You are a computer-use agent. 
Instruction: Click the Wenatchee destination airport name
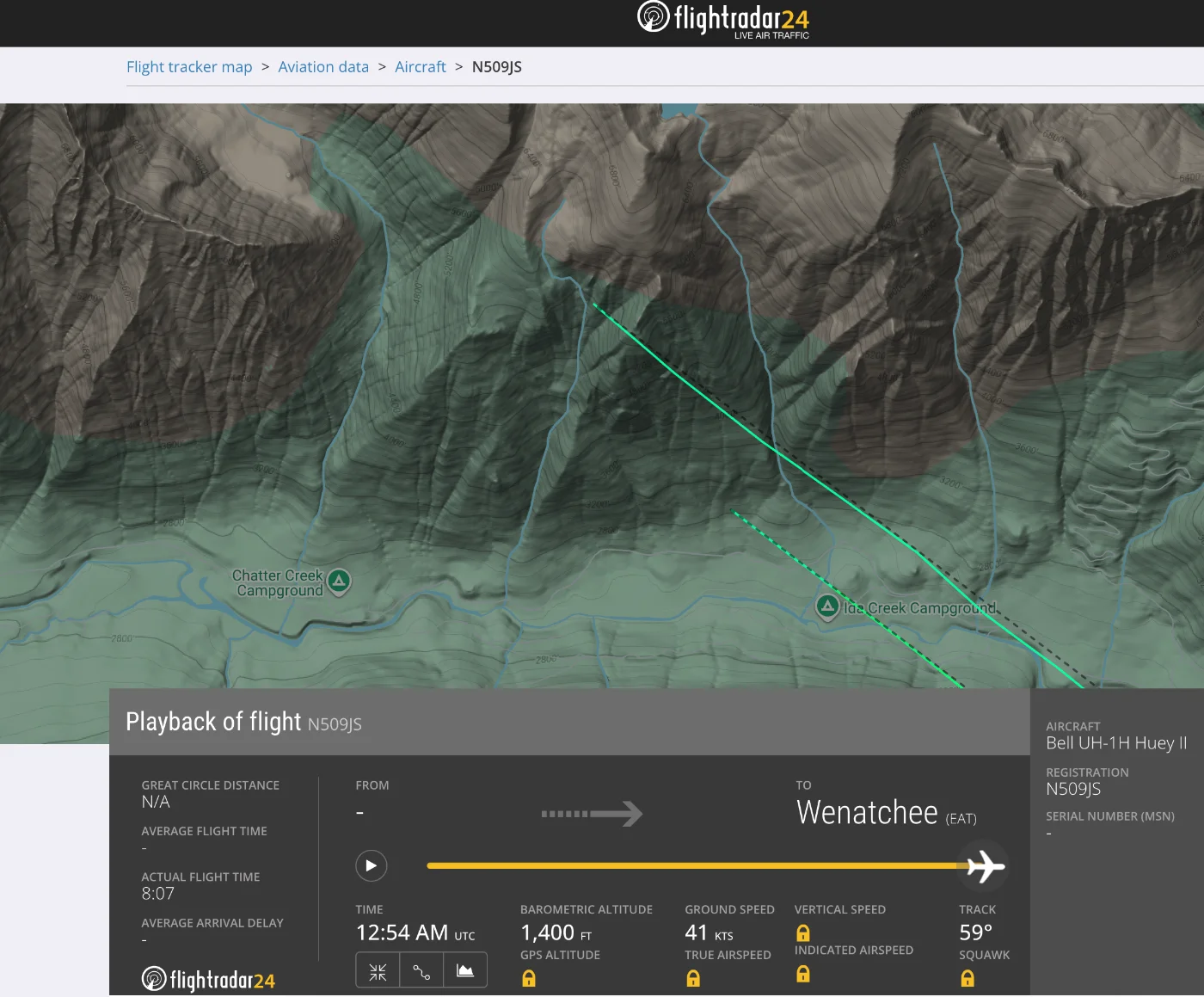[867, 813]
